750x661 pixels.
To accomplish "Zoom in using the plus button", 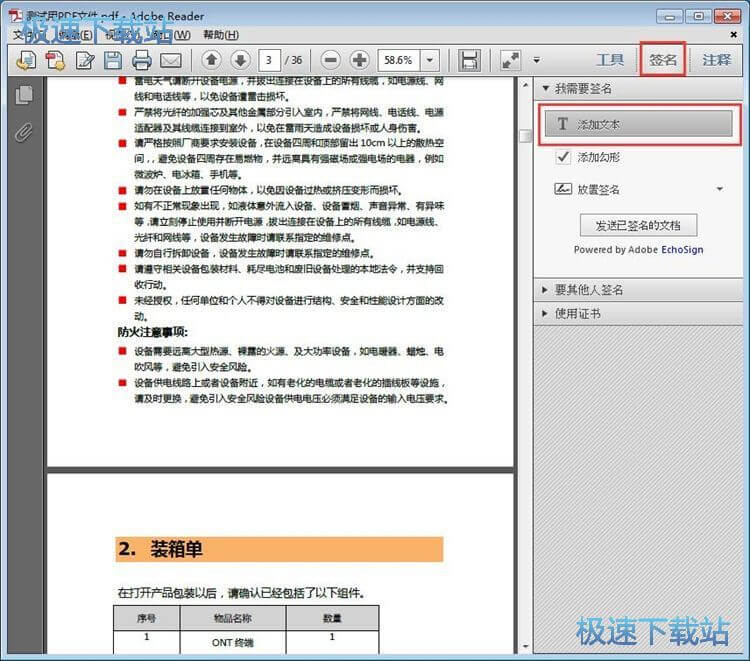I will [x=360, y=60].
